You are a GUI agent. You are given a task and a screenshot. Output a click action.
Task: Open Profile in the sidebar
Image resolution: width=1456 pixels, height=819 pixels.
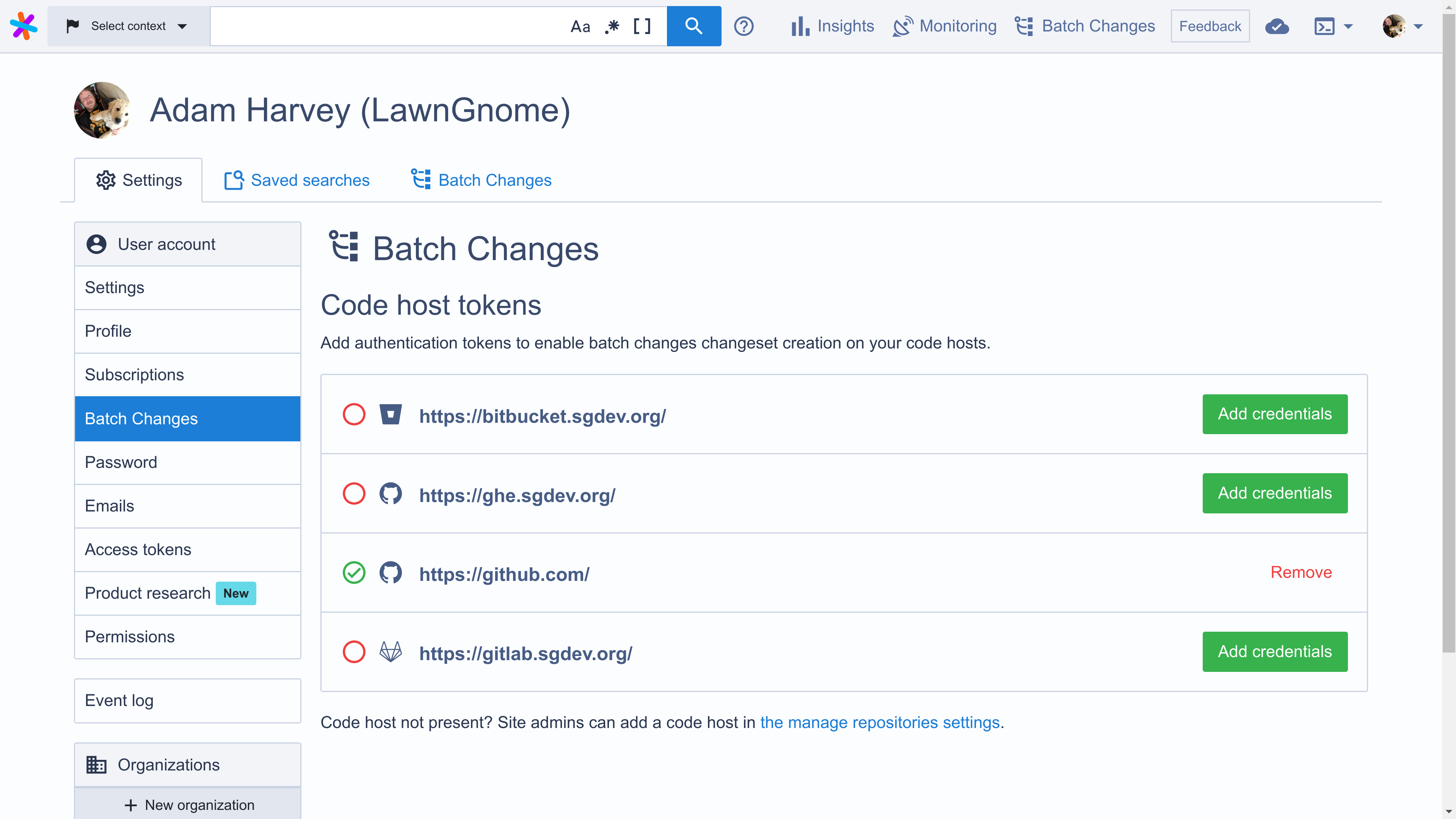pyautogui.click(x=188, y=331)
